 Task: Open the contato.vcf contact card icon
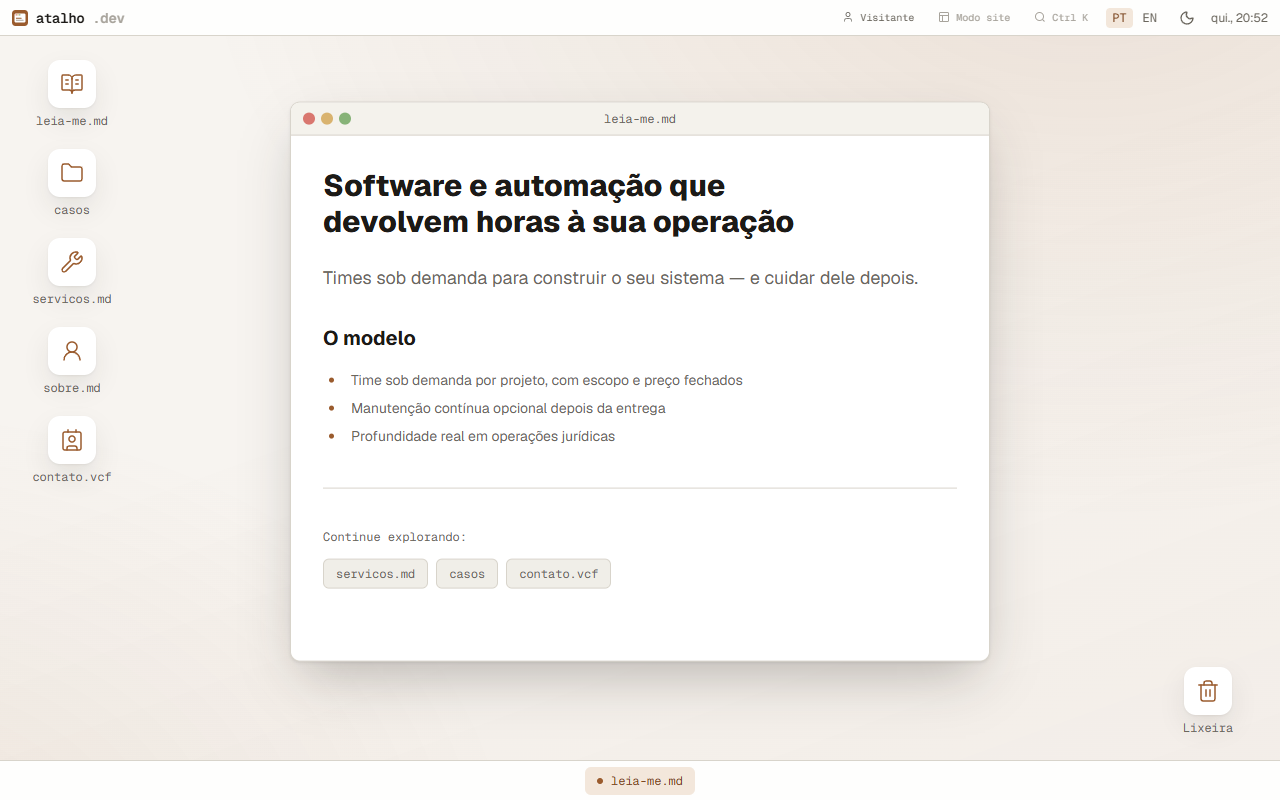72,440
